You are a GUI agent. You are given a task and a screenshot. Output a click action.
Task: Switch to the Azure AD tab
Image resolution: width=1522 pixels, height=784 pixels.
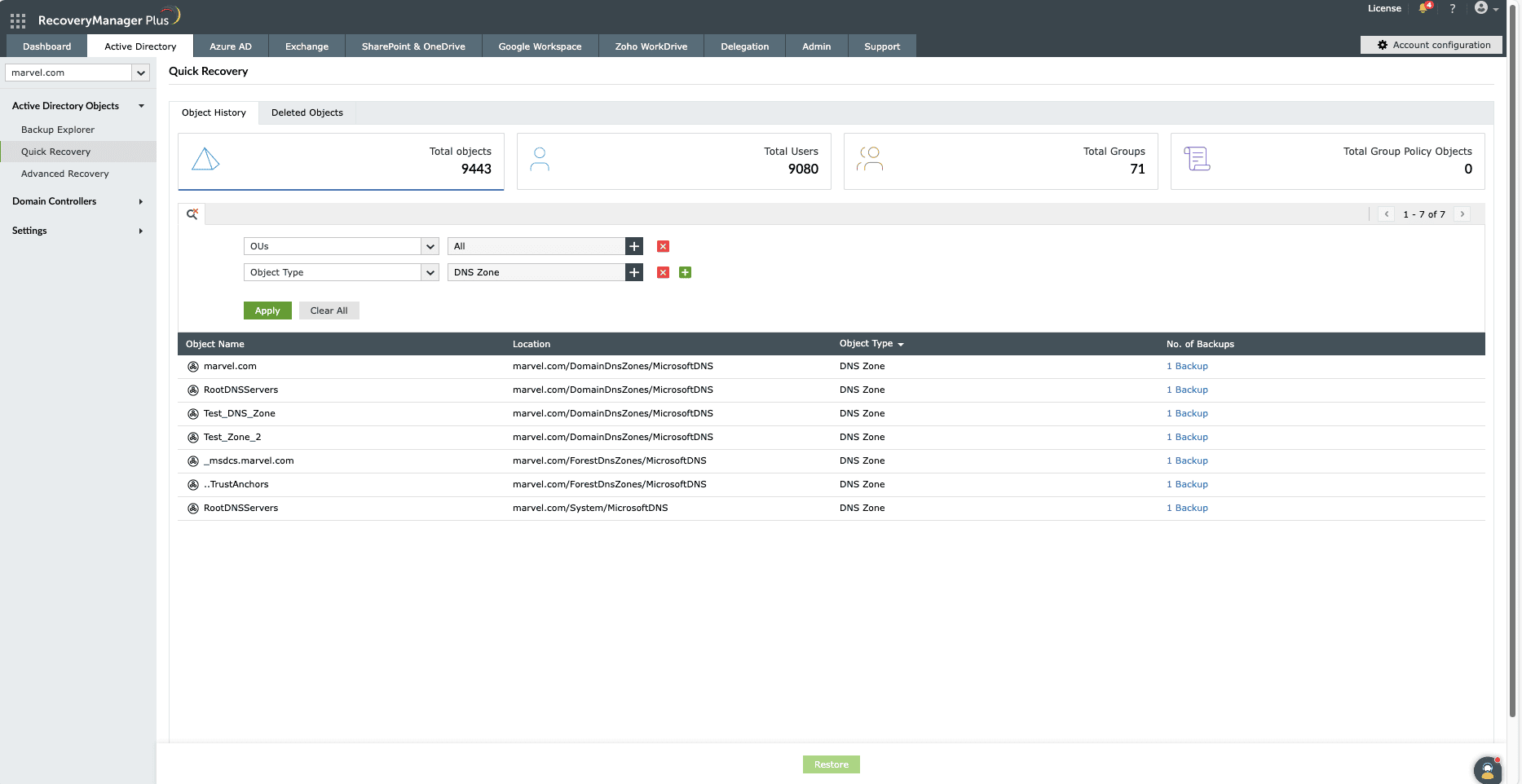[x=231, y=46]
